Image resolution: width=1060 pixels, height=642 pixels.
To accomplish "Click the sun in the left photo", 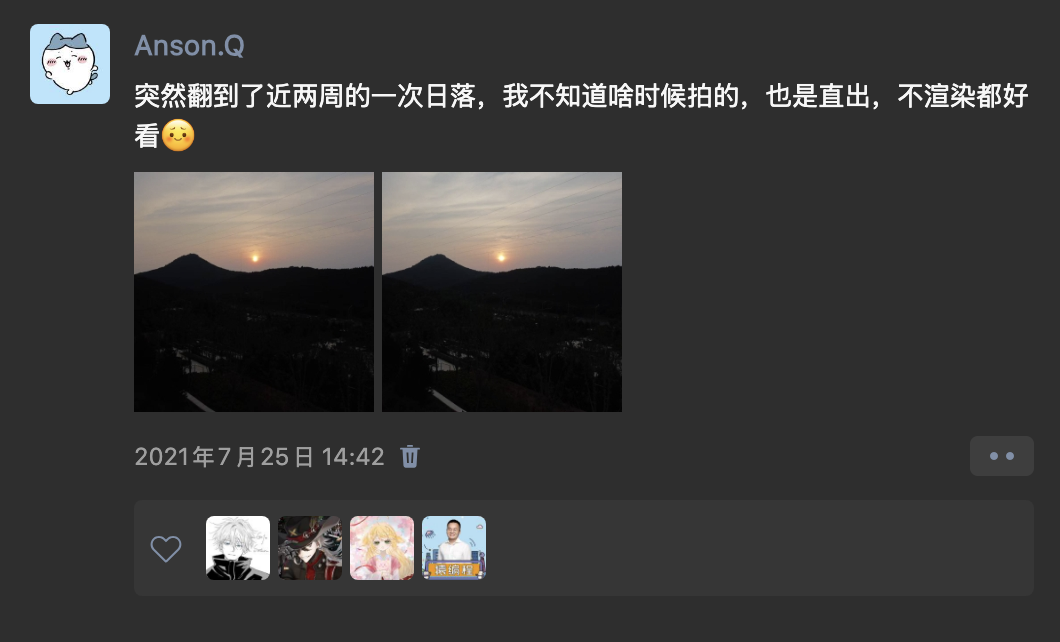I will click(x=256, y=257).
